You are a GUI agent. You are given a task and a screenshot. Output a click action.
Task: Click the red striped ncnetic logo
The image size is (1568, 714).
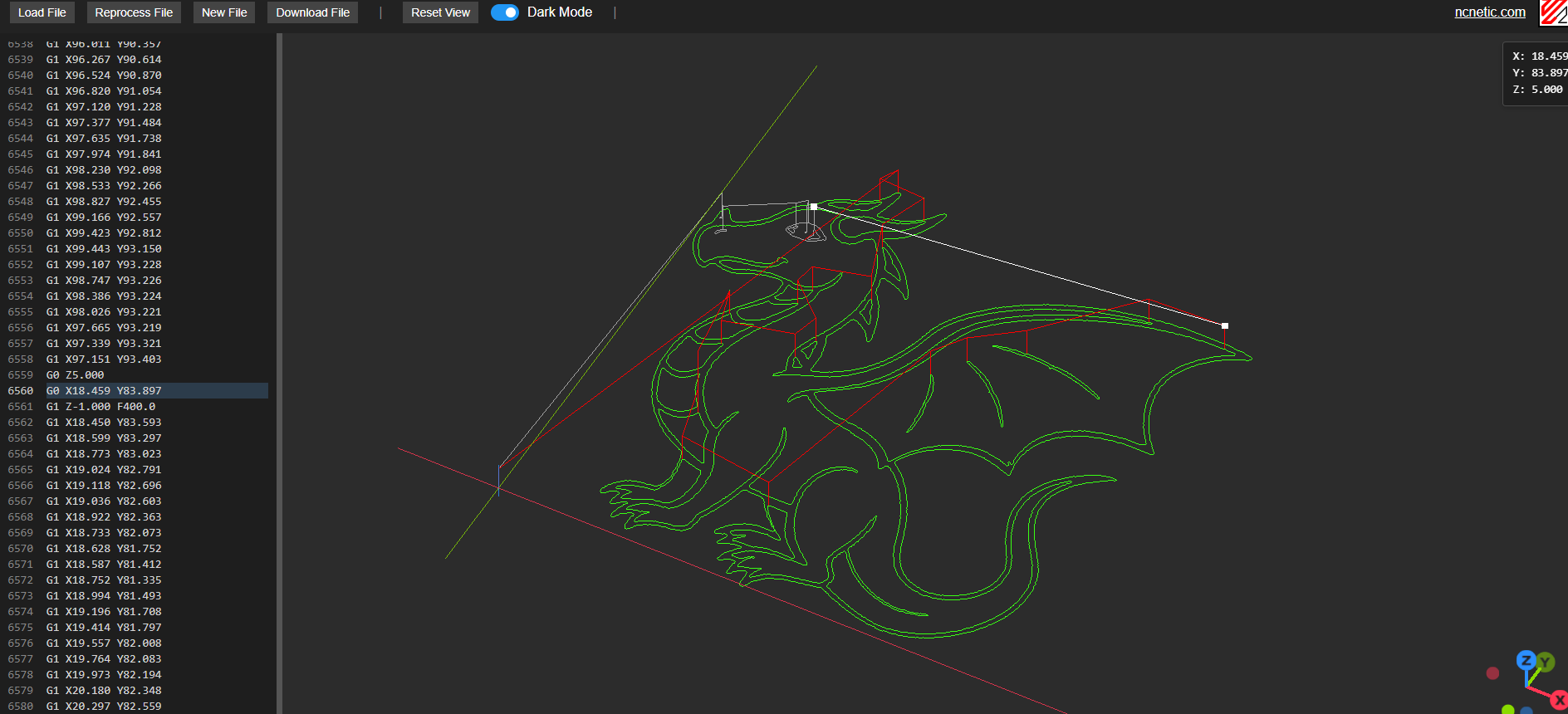pyautogui.click(x=1554, y=12)
